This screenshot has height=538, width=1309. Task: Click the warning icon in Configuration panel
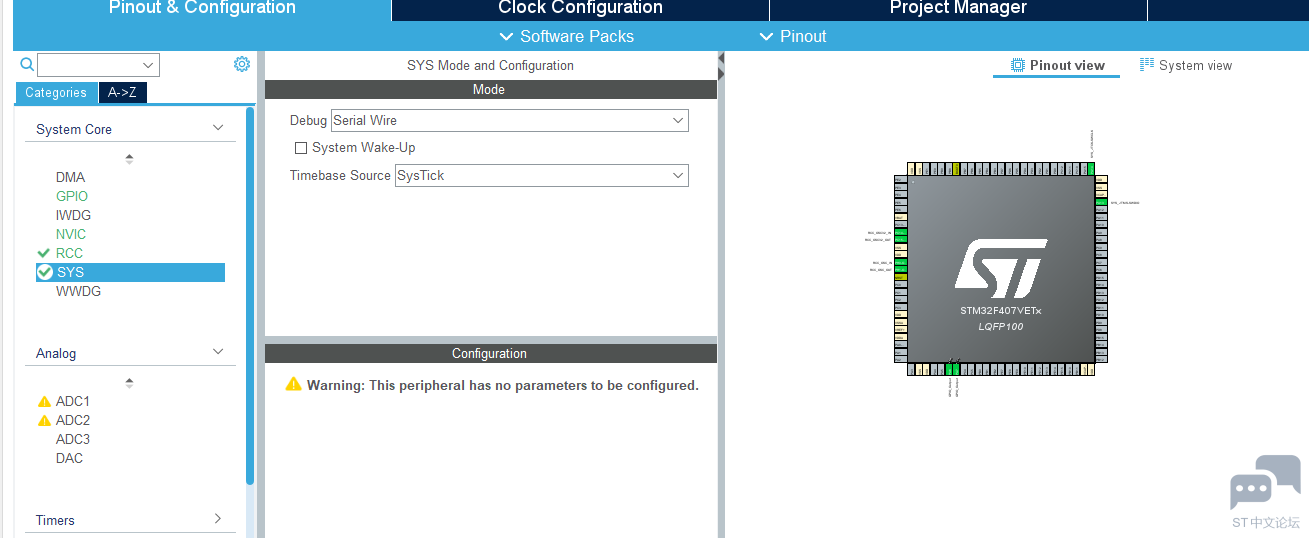click(293, 384)
